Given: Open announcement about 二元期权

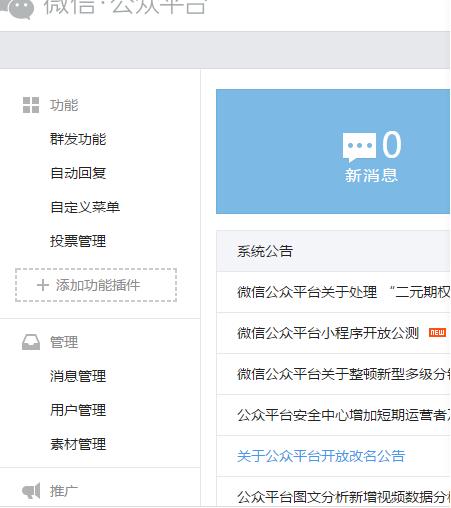Looking at the screenshot, I should point(343,292).
